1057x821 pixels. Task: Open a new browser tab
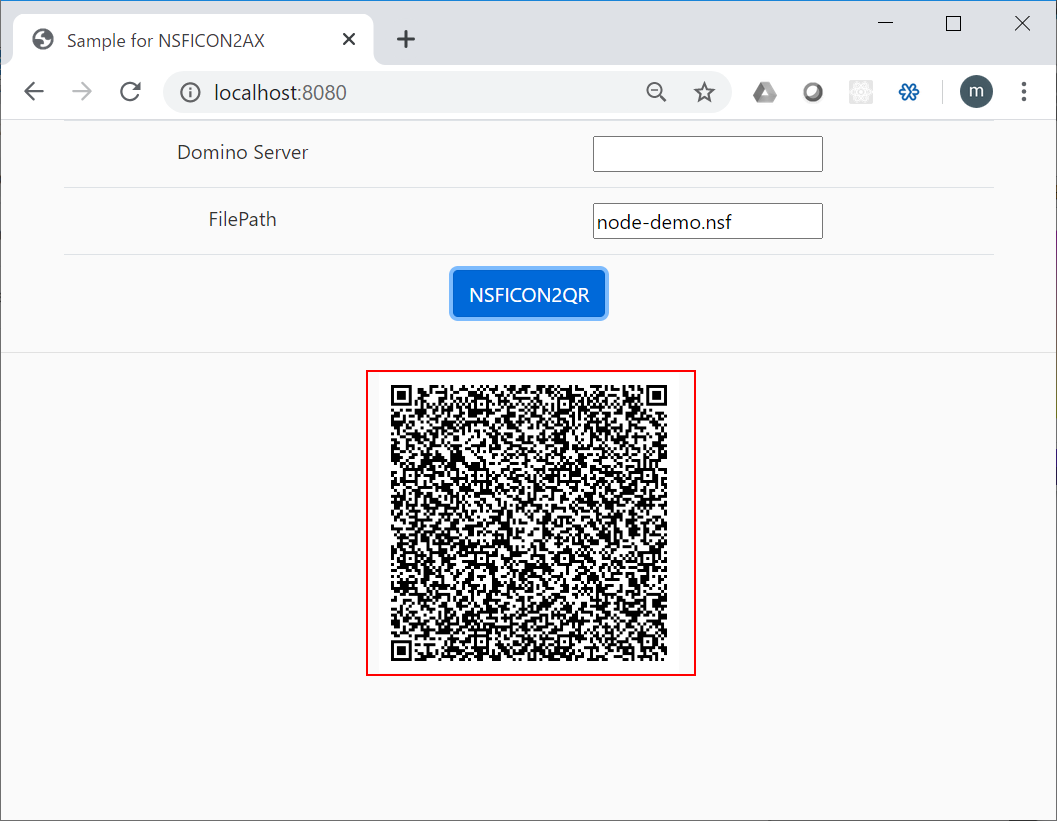[406, 39]
